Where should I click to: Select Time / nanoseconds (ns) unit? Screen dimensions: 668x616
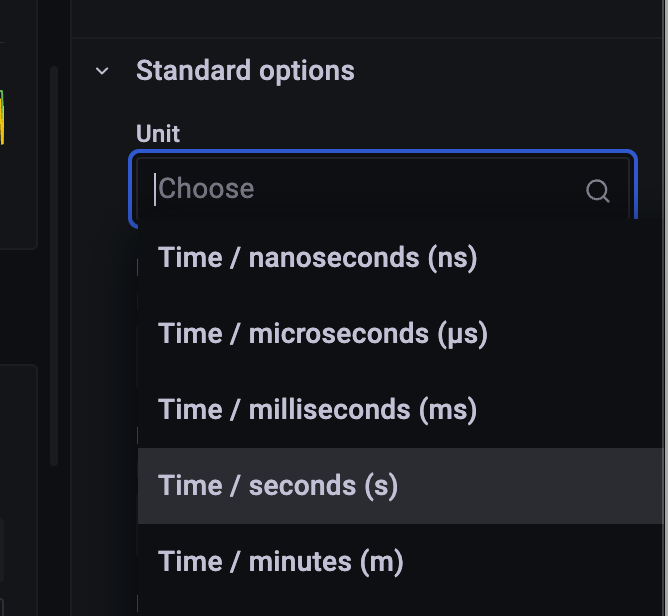tap(317, 258)
